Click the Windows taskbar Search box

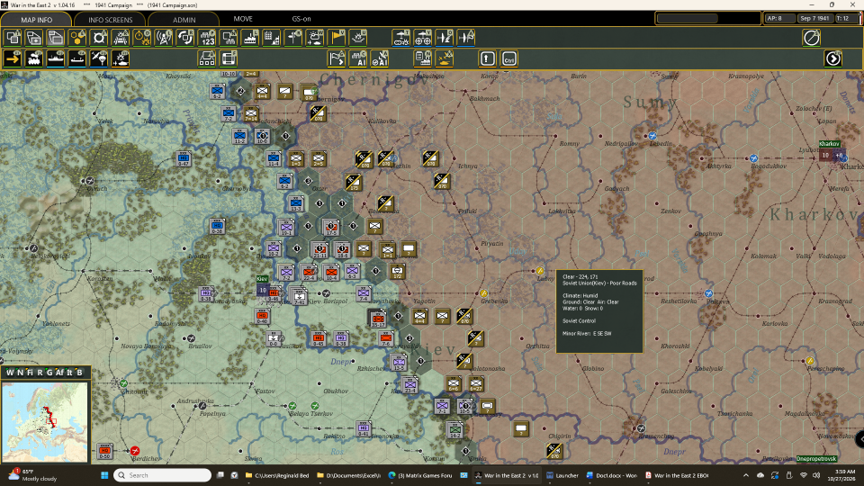coord(163,475)
